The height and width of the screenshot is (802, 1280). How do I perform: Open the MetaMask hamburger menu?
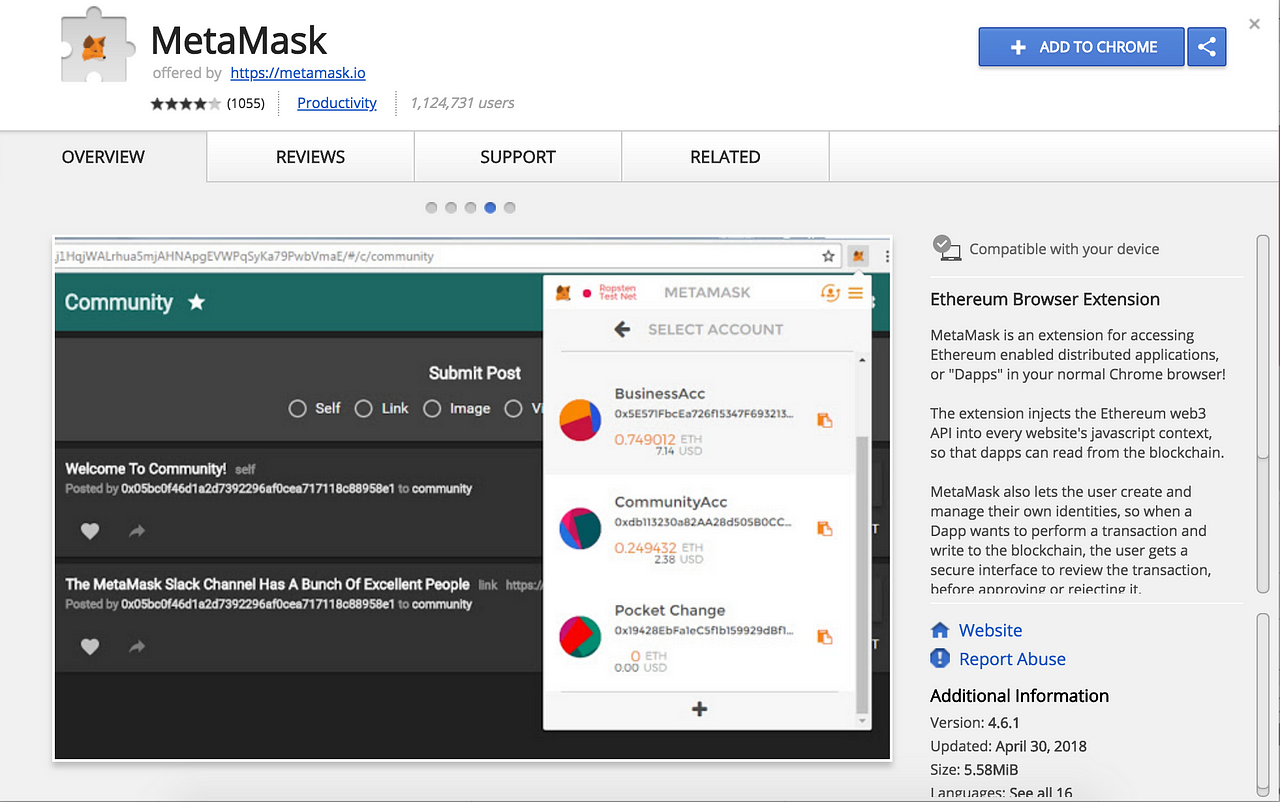tap(855, 292)
